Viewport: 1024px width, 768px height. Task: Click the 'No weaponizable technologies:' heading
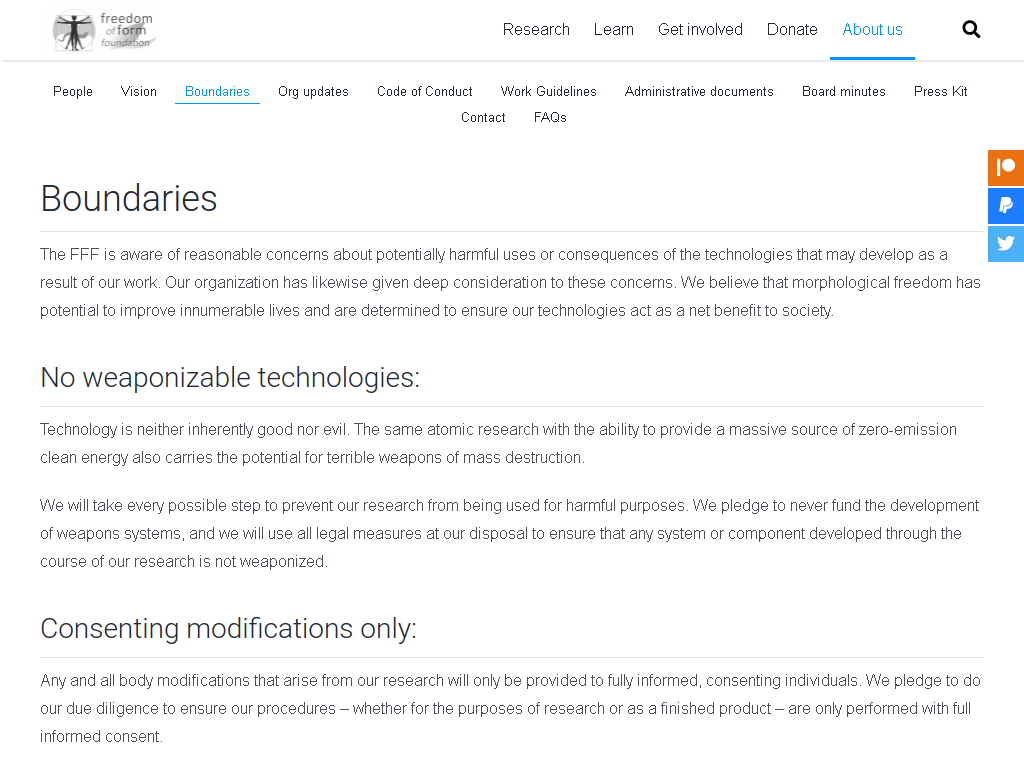230,378
